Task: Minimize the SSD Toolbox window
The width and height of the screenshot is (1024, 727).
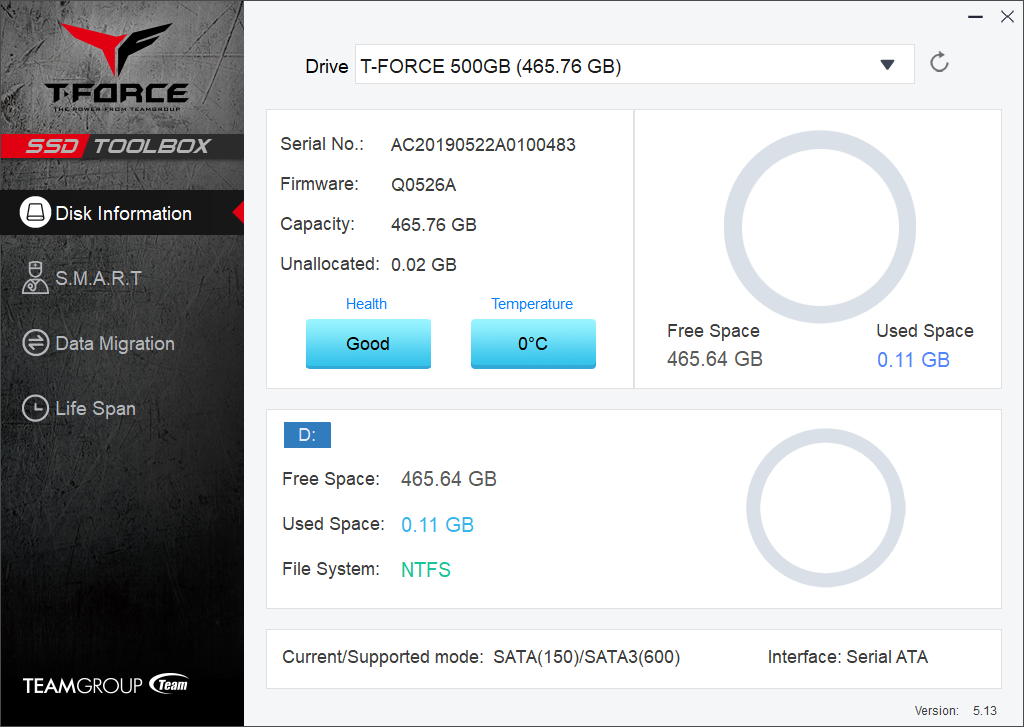Action: coord(976,17)
